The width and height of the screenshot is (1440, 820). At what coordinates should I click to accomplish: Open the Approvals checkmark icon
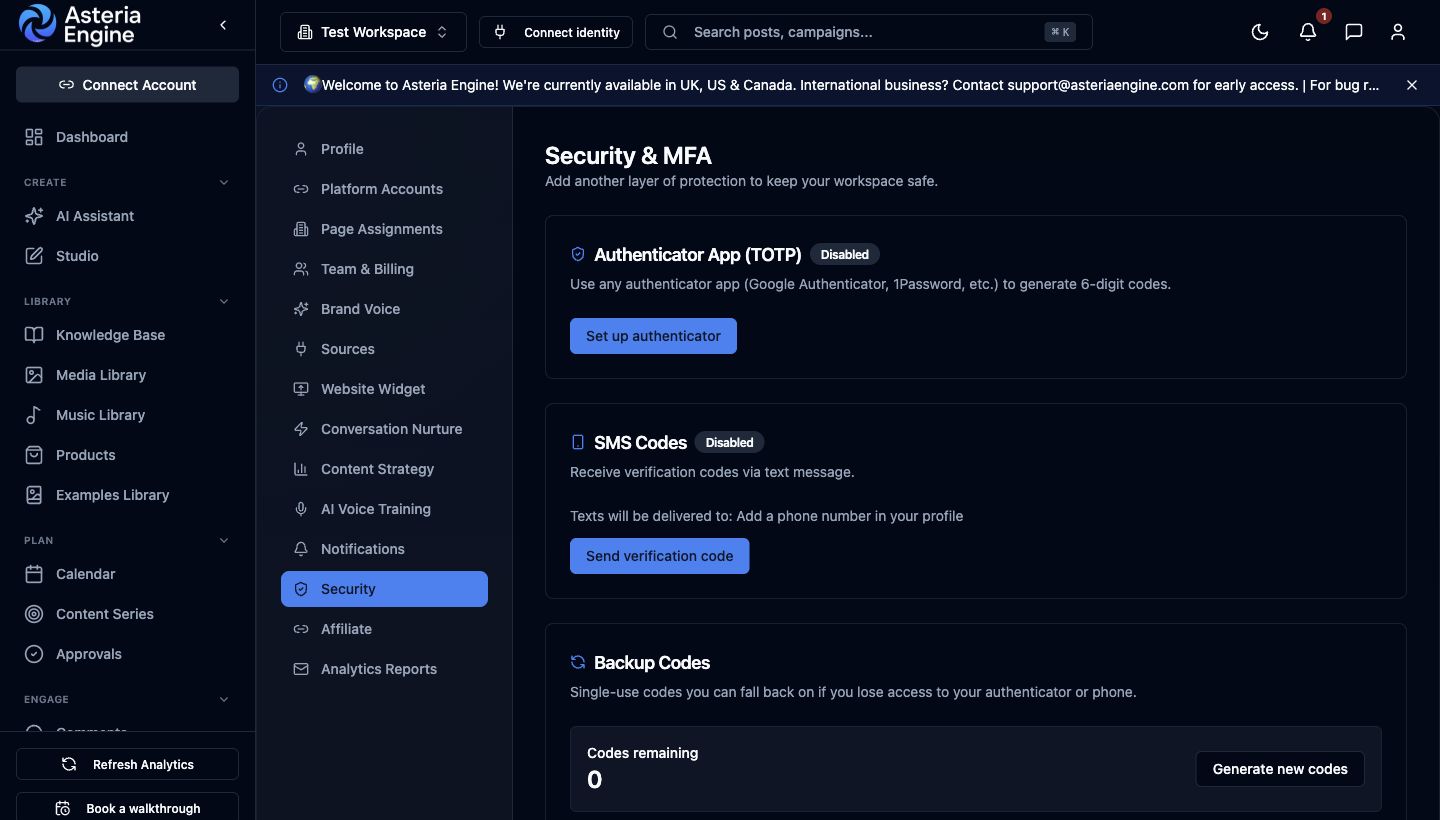point(34,654)
